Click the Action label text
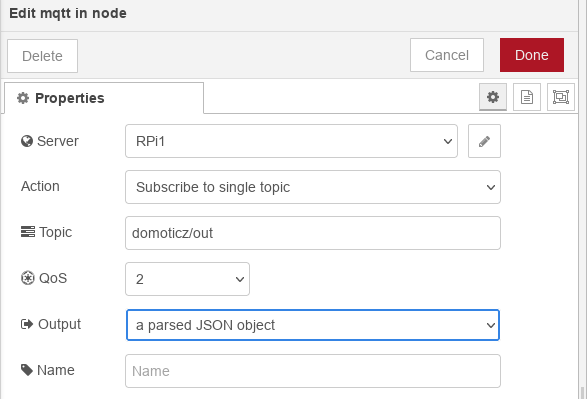The width and height of the screenshot is (587, 399). click(40, 186)
